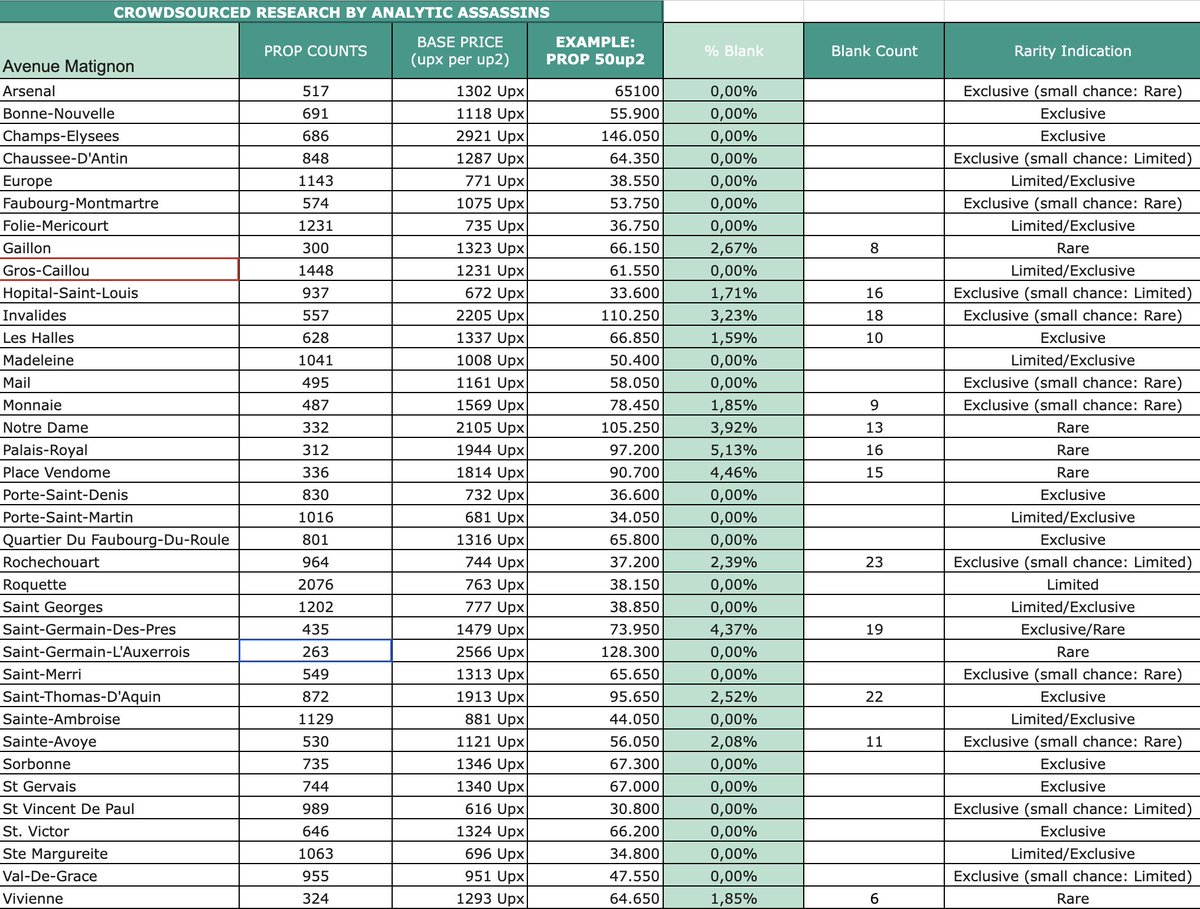Click the PROP COUNTS column header
Viewport: 1200px width, 909px height.
click(x=316, y=50)
